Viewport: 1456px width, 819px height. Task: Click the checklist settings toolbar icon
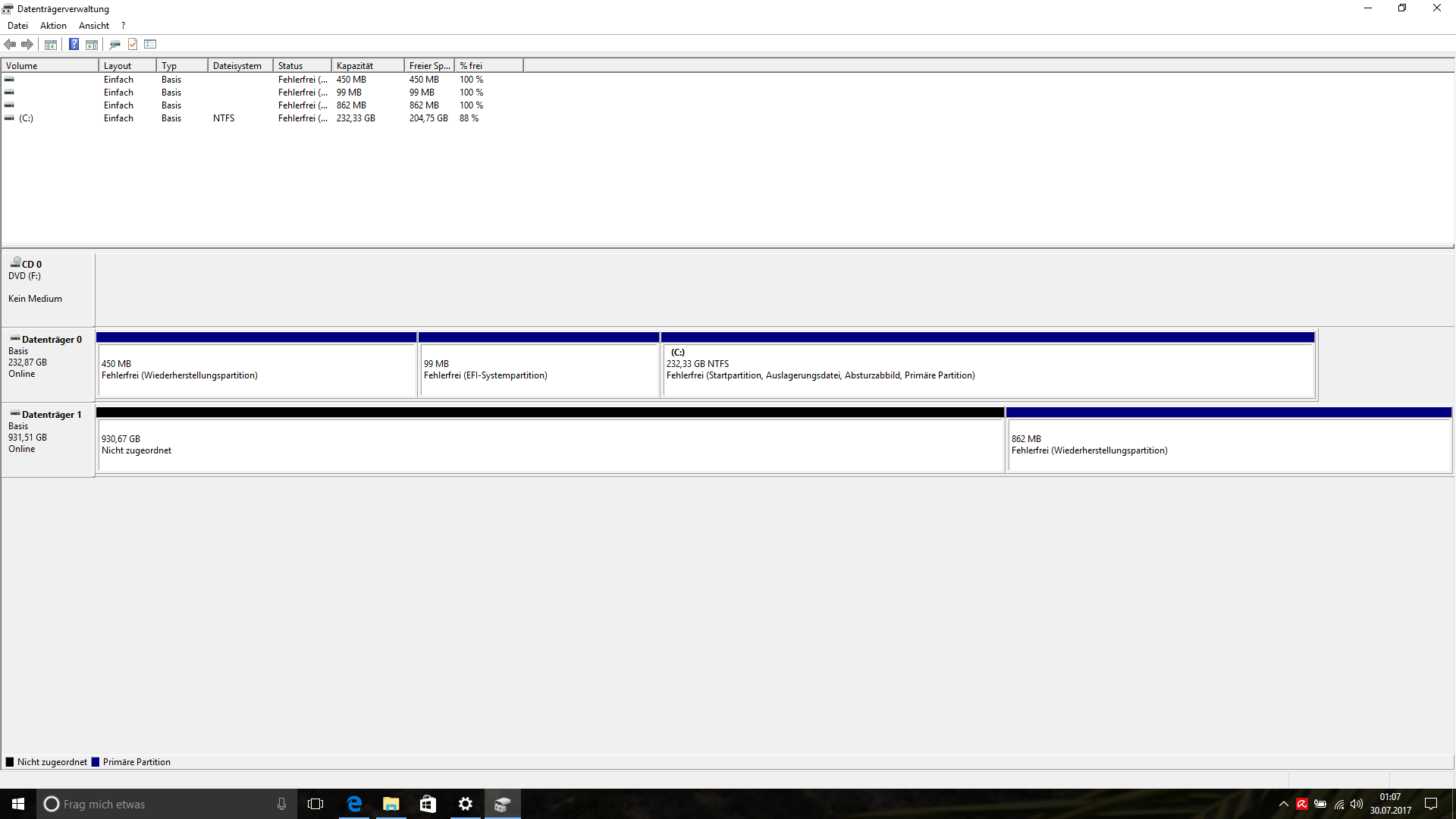[x=150, y=45]
